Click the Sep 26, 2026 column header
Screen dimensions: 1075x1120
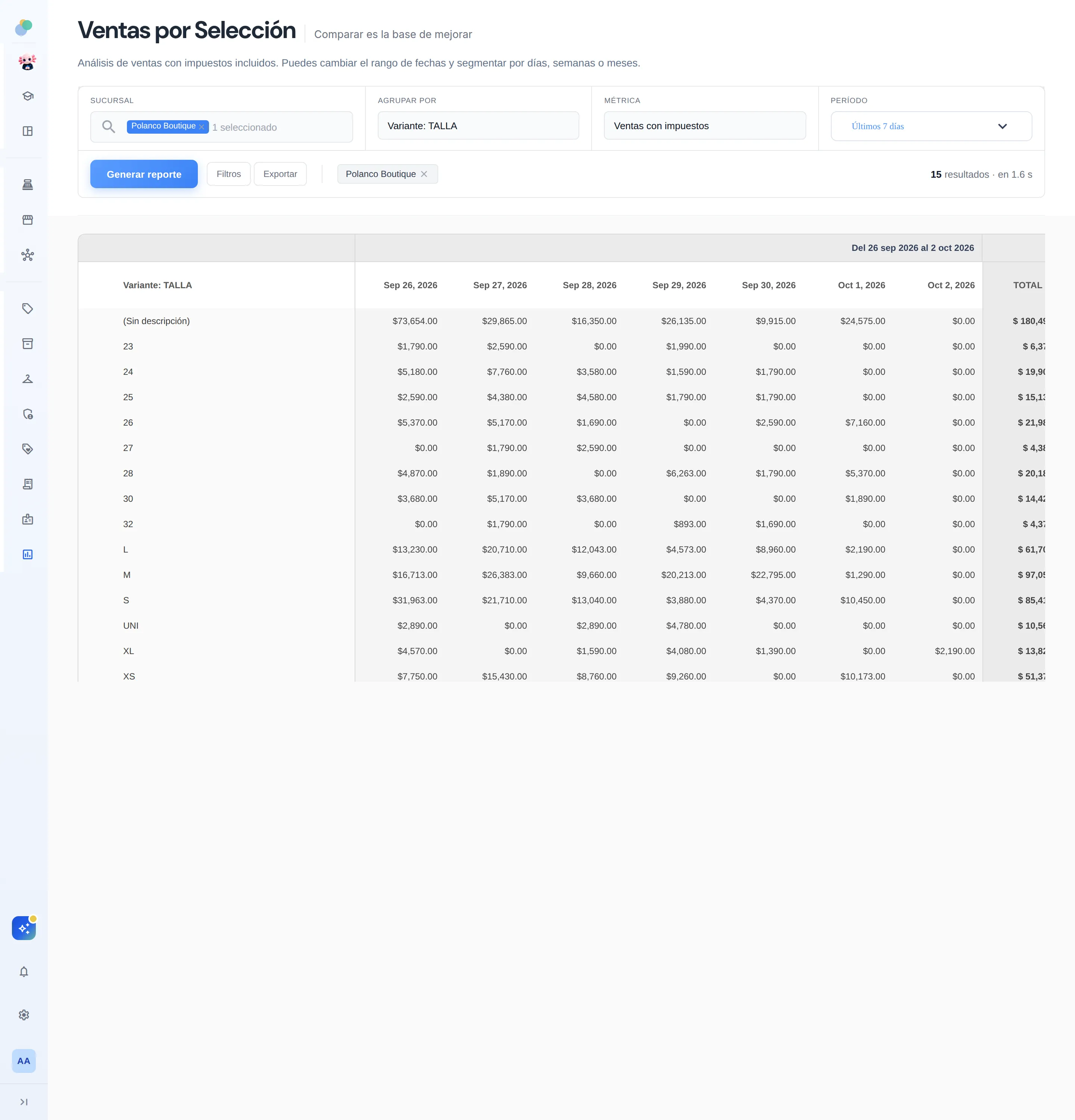click(410, 285)
